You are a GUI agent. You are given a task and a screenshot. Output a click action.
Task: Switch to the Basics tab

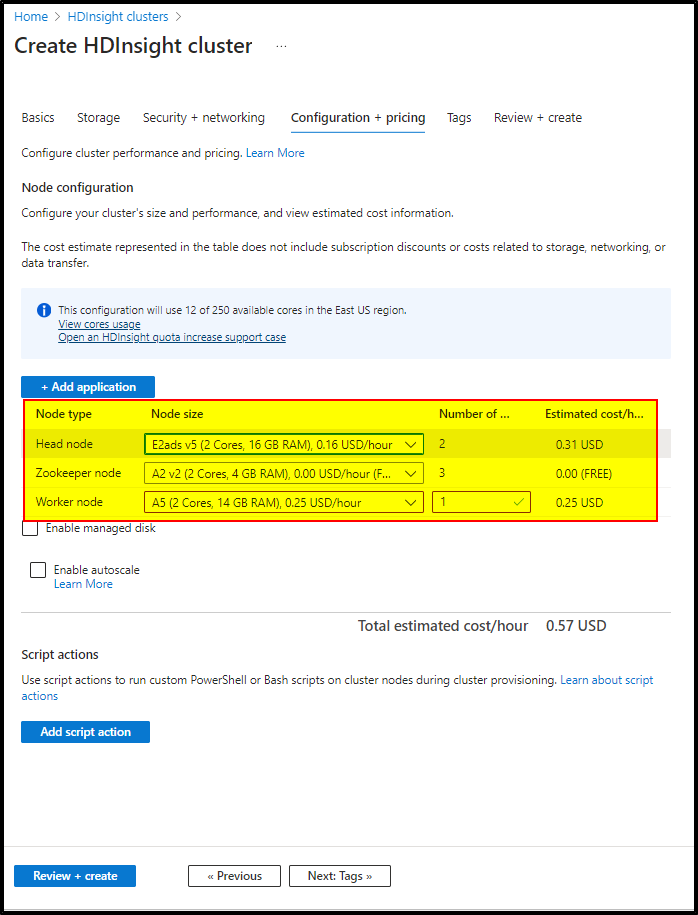click(38, 118)
